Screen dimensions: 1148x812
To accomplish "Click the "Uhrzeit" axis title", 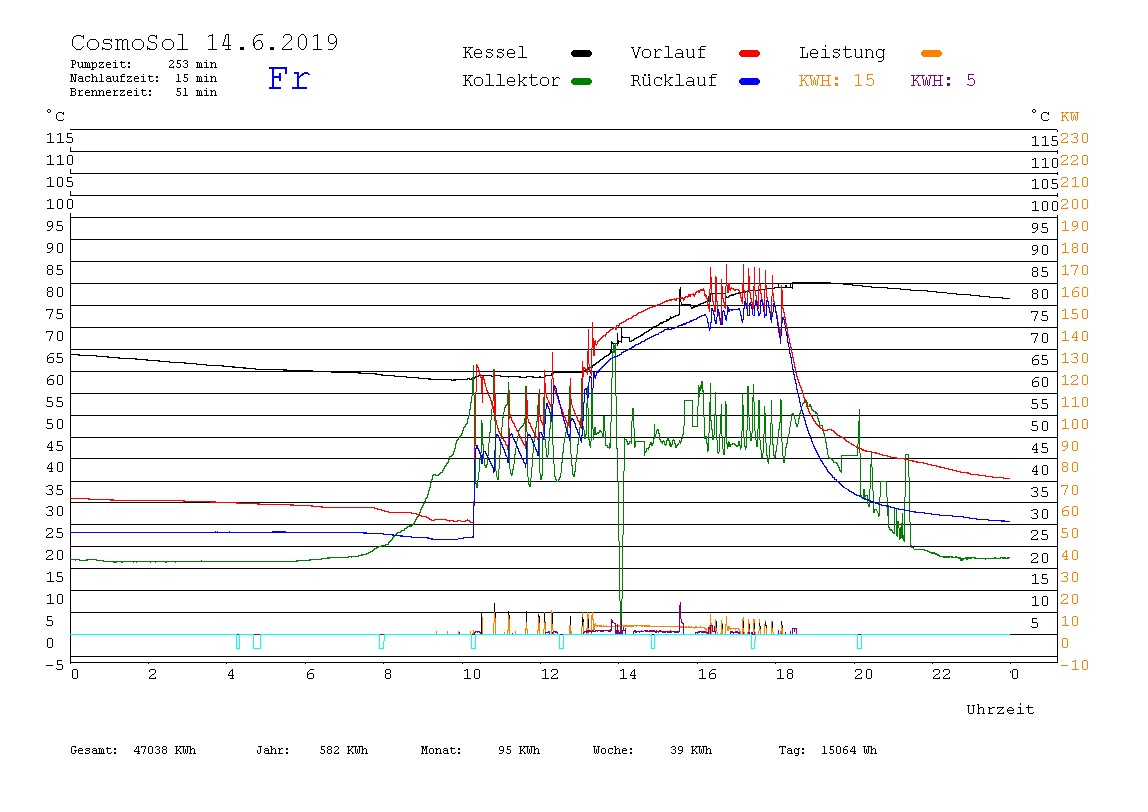I will 1000,709.
